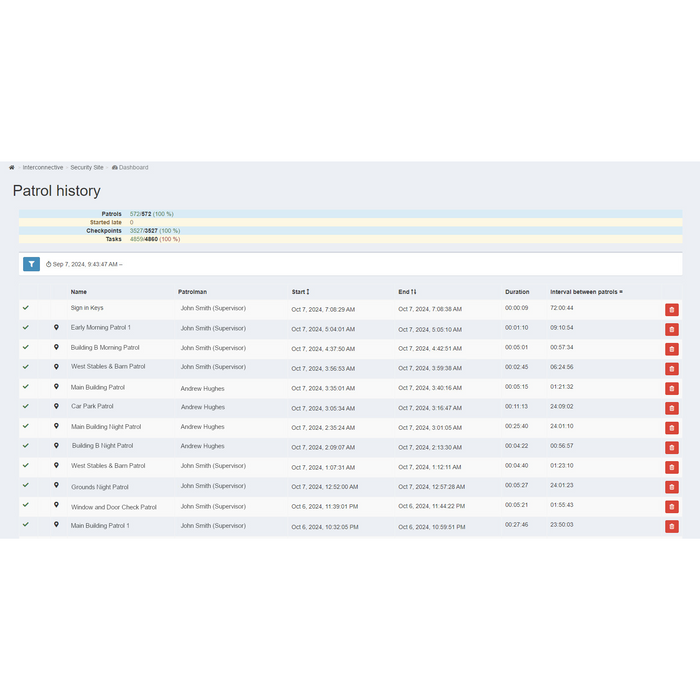
Task: Click the Name column header
Action: pyautogui.click(x=79, y=292)
